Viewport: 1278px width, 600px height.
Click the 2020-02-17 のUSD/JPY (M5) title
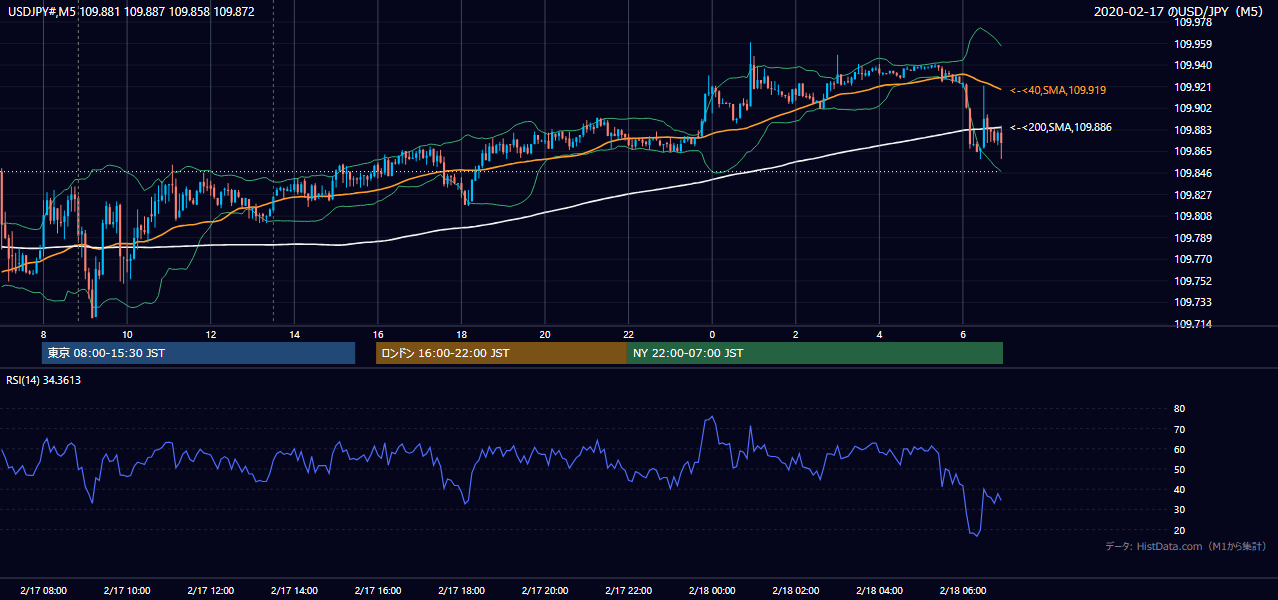pos(1180,12)
